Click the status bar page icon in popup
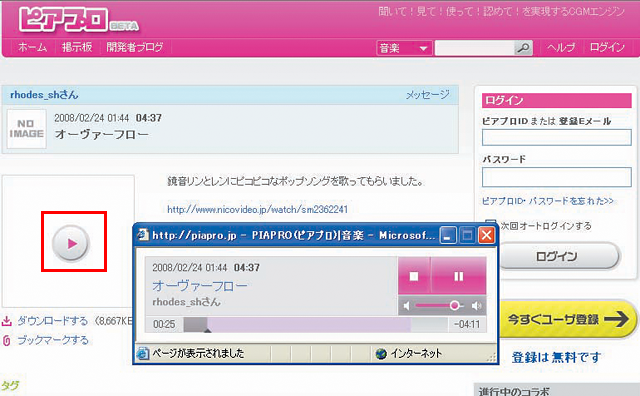 [142, 353]
